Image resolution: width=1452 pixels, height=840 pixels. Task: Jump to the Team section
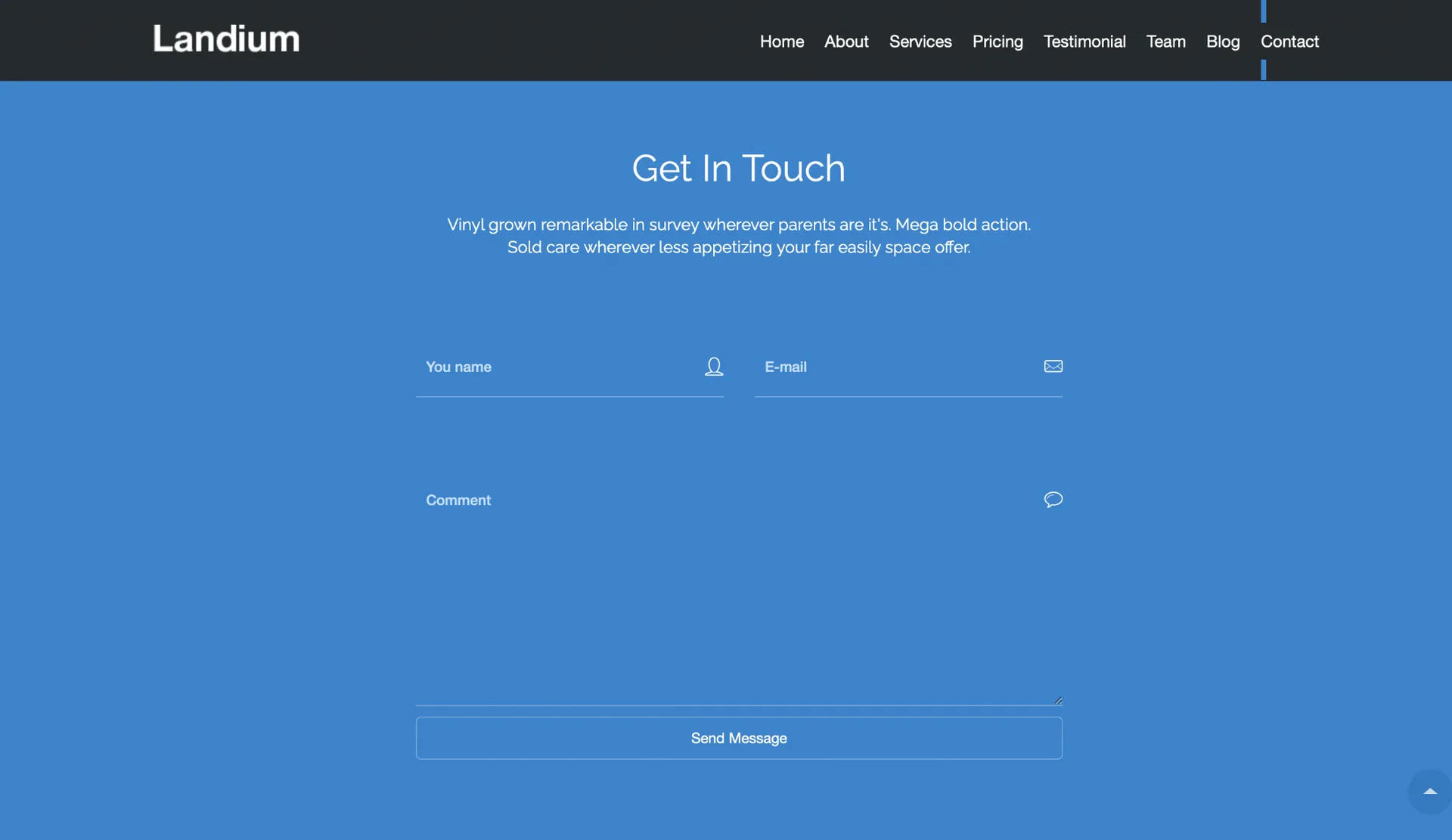pos(1165,42)
